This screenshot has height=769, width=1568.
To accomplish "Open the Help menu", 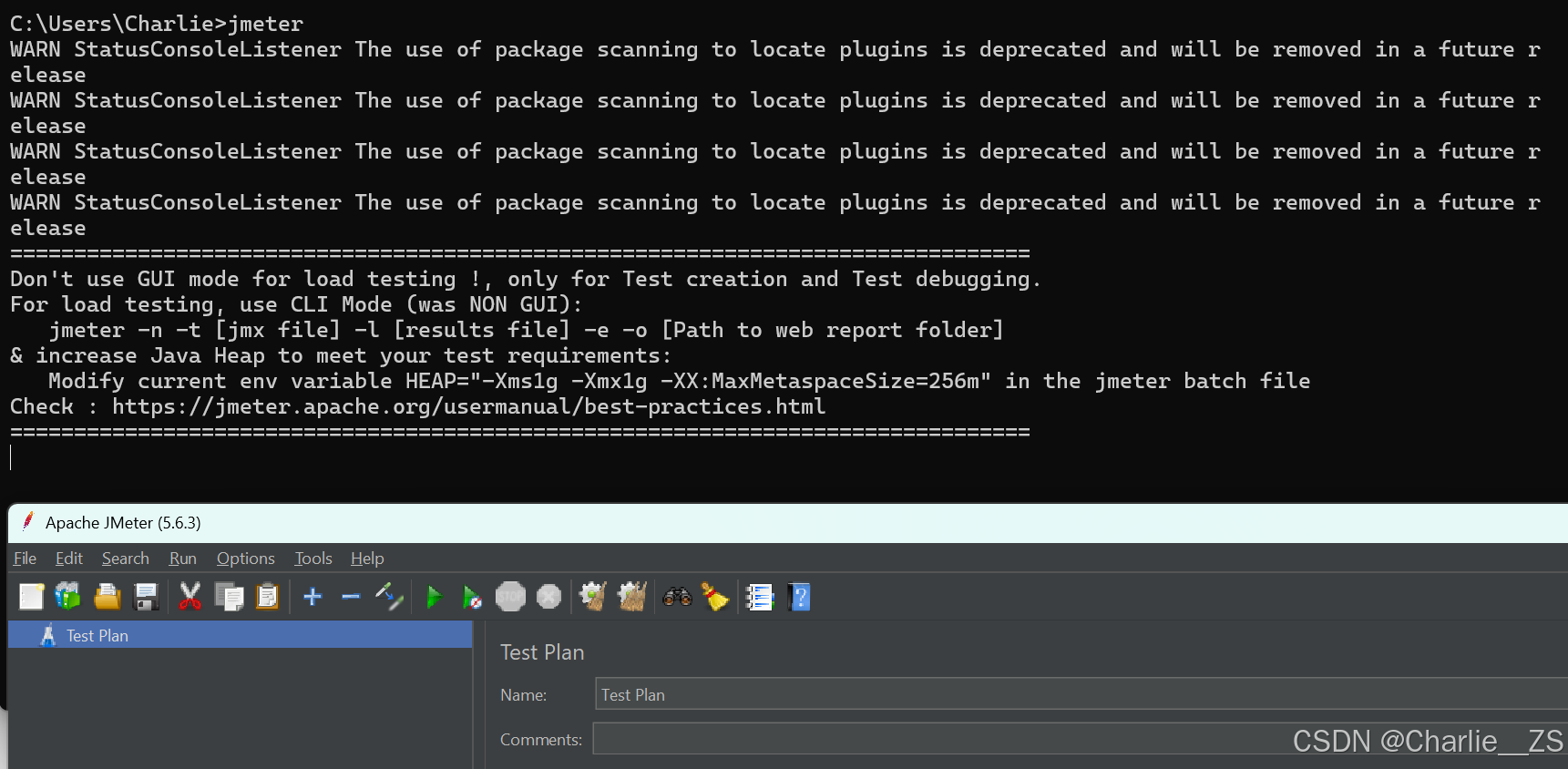I will [x=367, y=559].
